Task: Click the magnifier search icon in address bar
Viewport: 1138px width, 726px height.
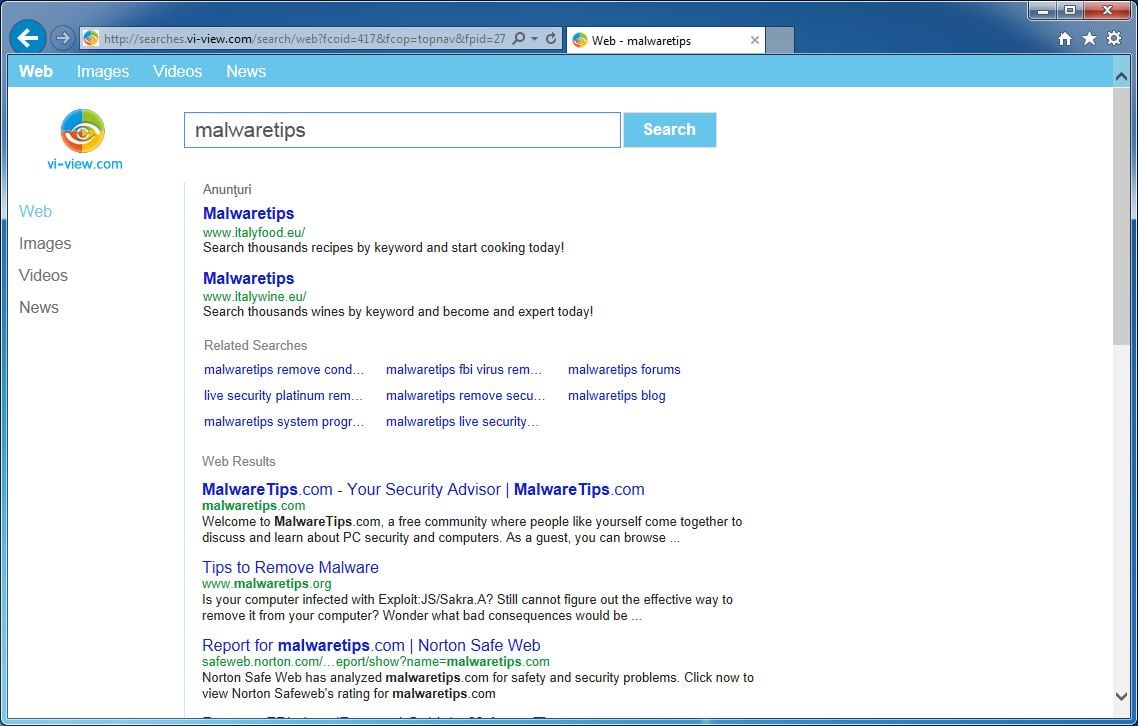Action: coord(518,38)
